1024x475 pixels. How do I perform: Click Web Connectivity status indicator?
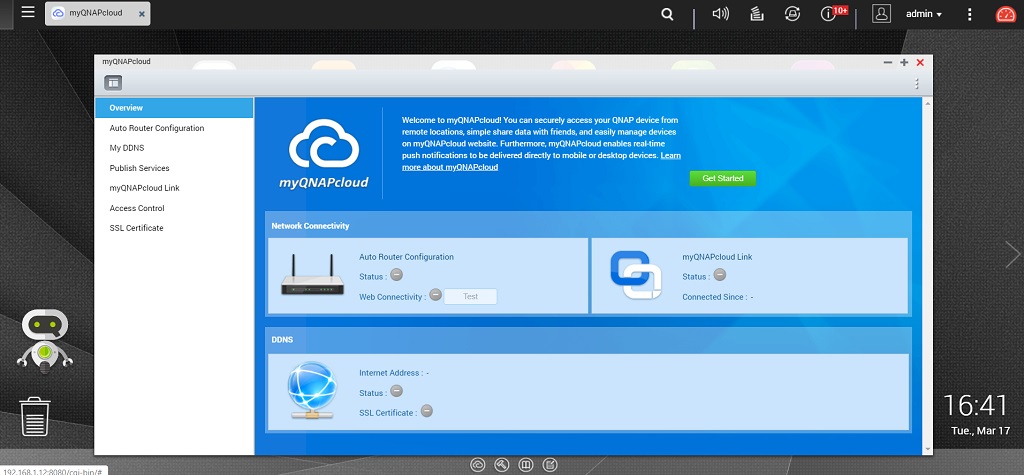click(x=435, y=295)
